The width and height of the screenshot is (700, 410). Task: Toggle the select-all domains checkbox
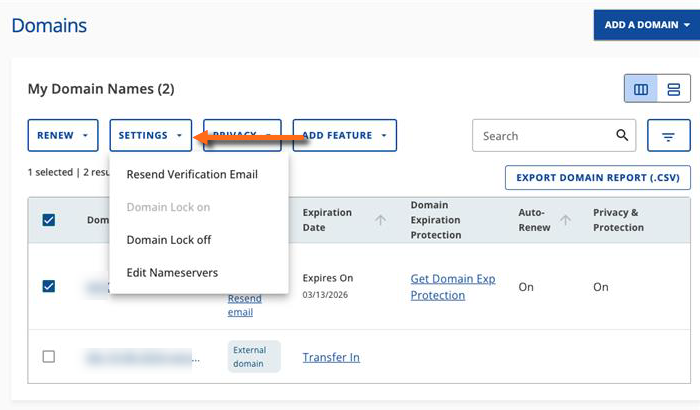49,220
